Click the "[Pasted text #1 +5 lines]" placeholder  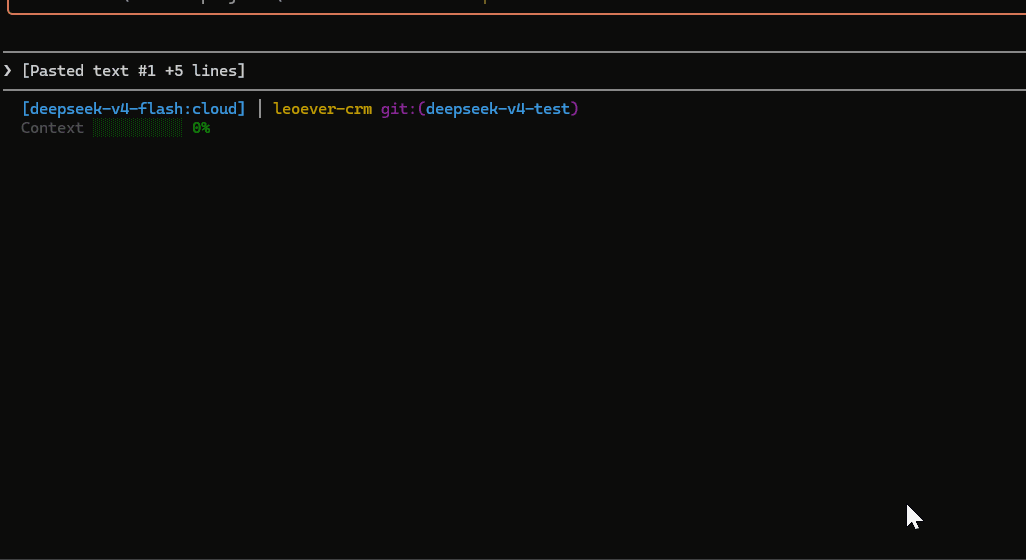click(x=133, y=71)
